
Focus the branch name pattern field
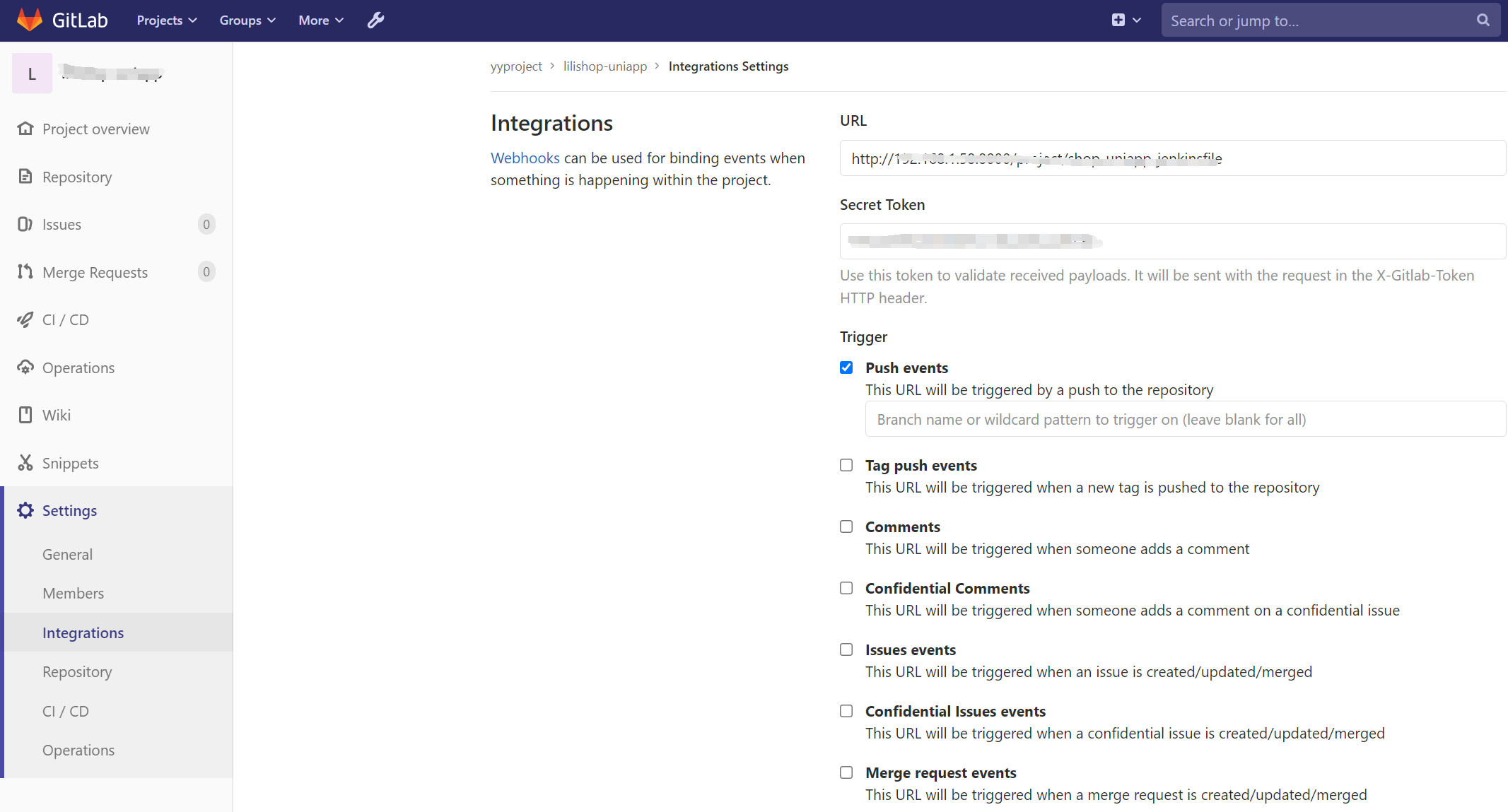[x=1185, y=419]
